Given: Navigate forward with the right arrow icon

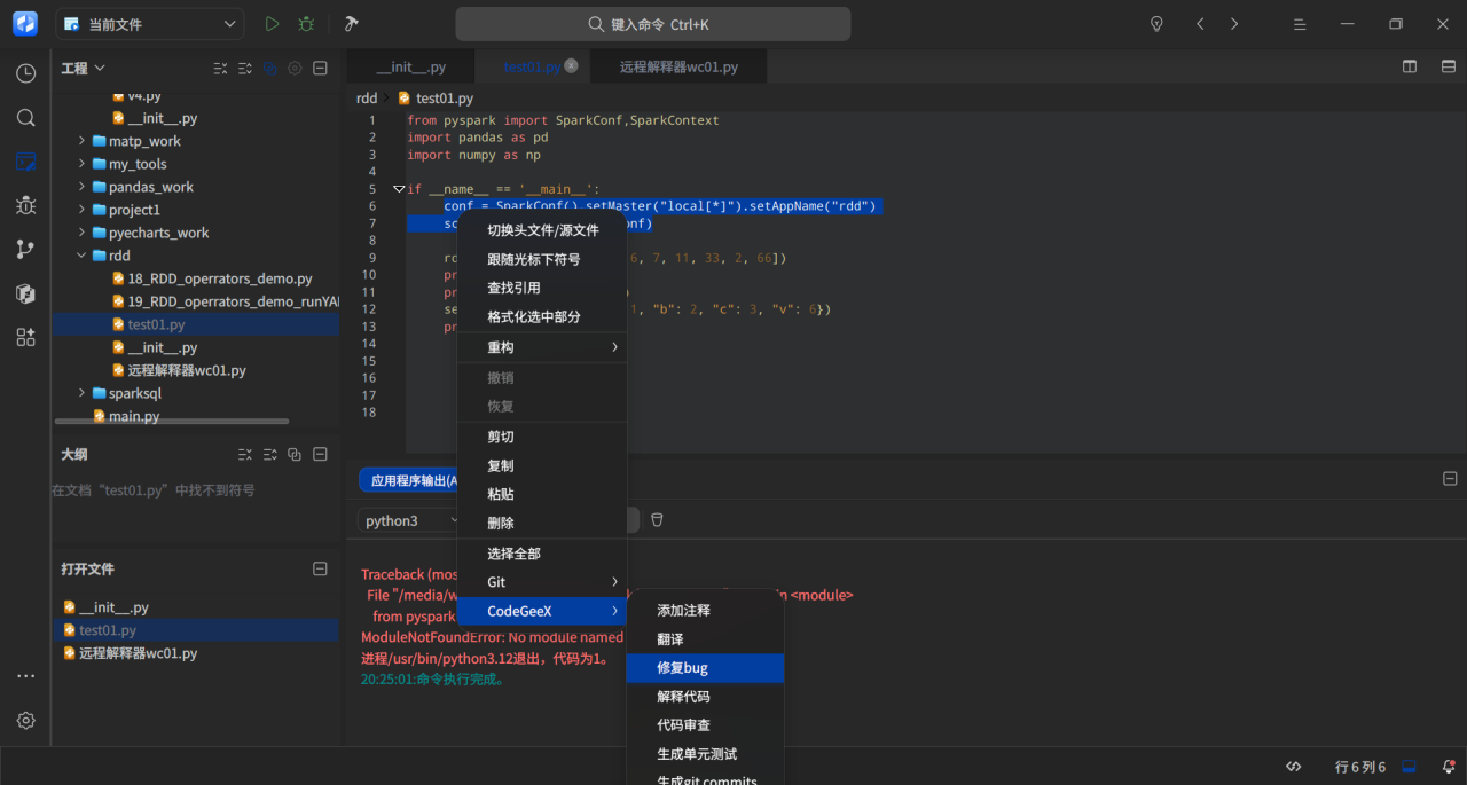Looking at the screenshot, I should 1234,24.
